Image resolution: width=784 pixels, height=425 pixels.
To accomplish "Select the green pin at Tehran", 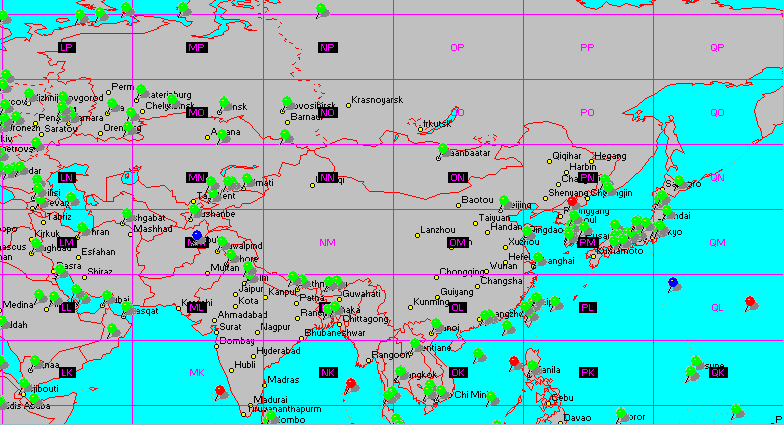I will tap(82, 228).
